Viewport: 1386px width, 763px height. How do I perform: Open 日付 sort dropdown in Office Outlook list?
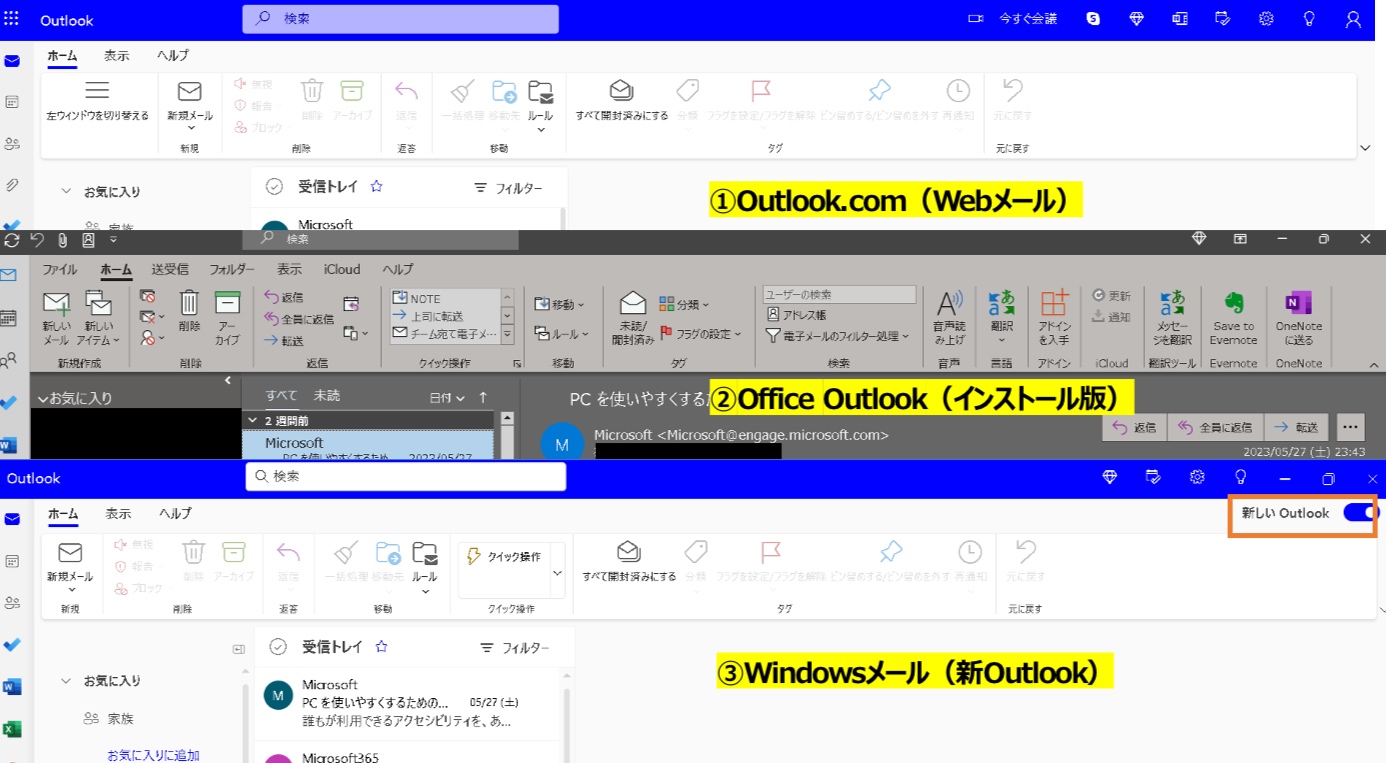(x=447, y=397)
